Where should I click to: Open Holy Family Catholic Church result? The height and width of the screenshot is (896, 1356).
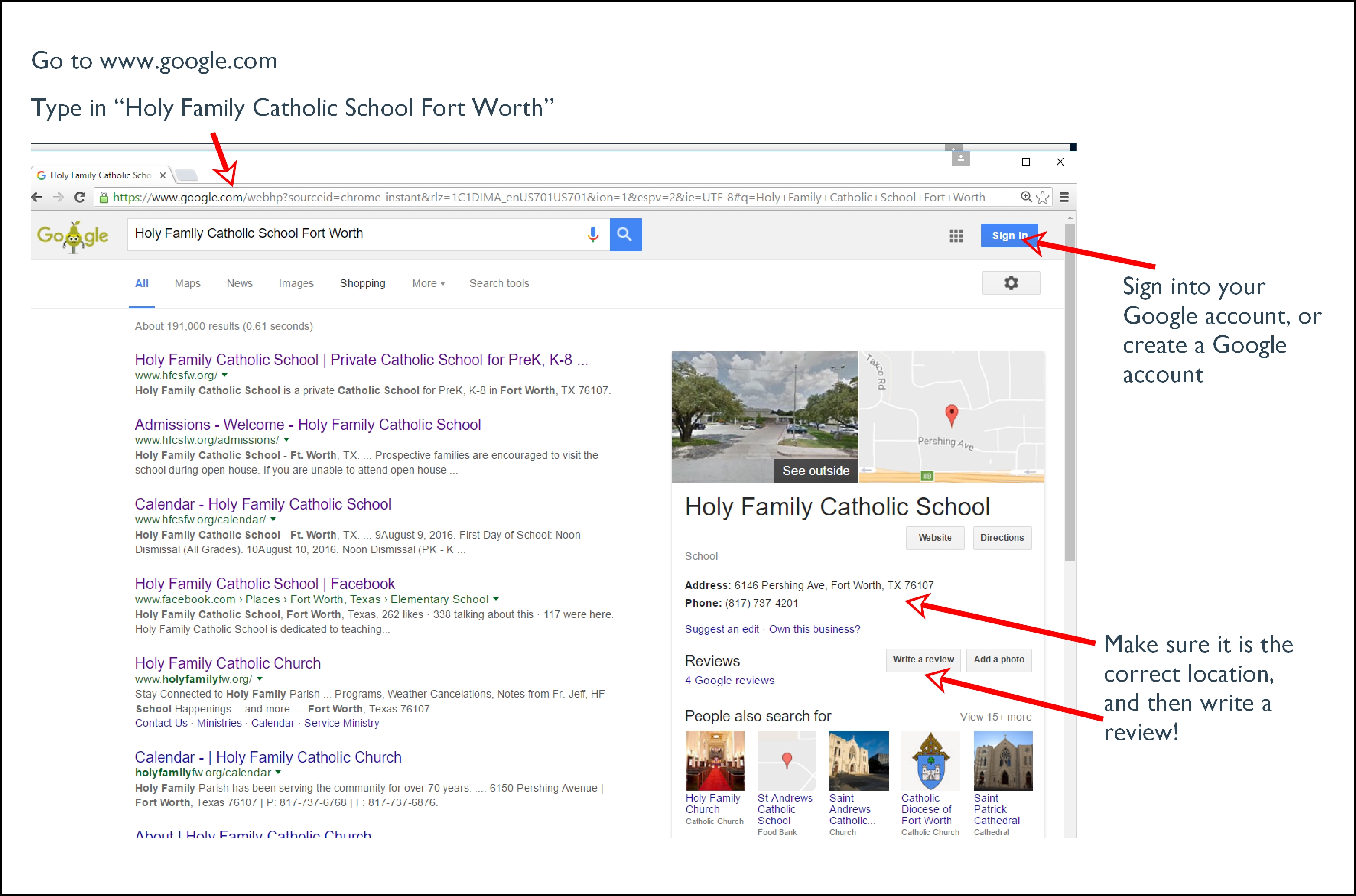[228, 663]
